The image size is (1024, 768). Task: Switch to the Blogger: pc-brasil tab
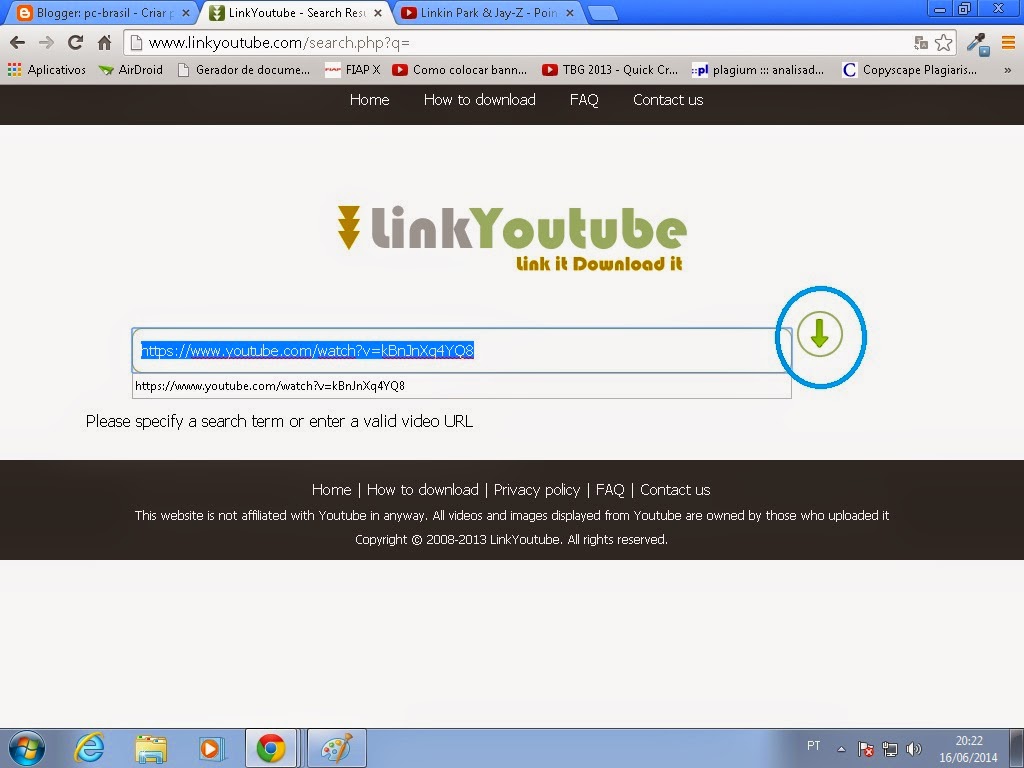(100, 12)
